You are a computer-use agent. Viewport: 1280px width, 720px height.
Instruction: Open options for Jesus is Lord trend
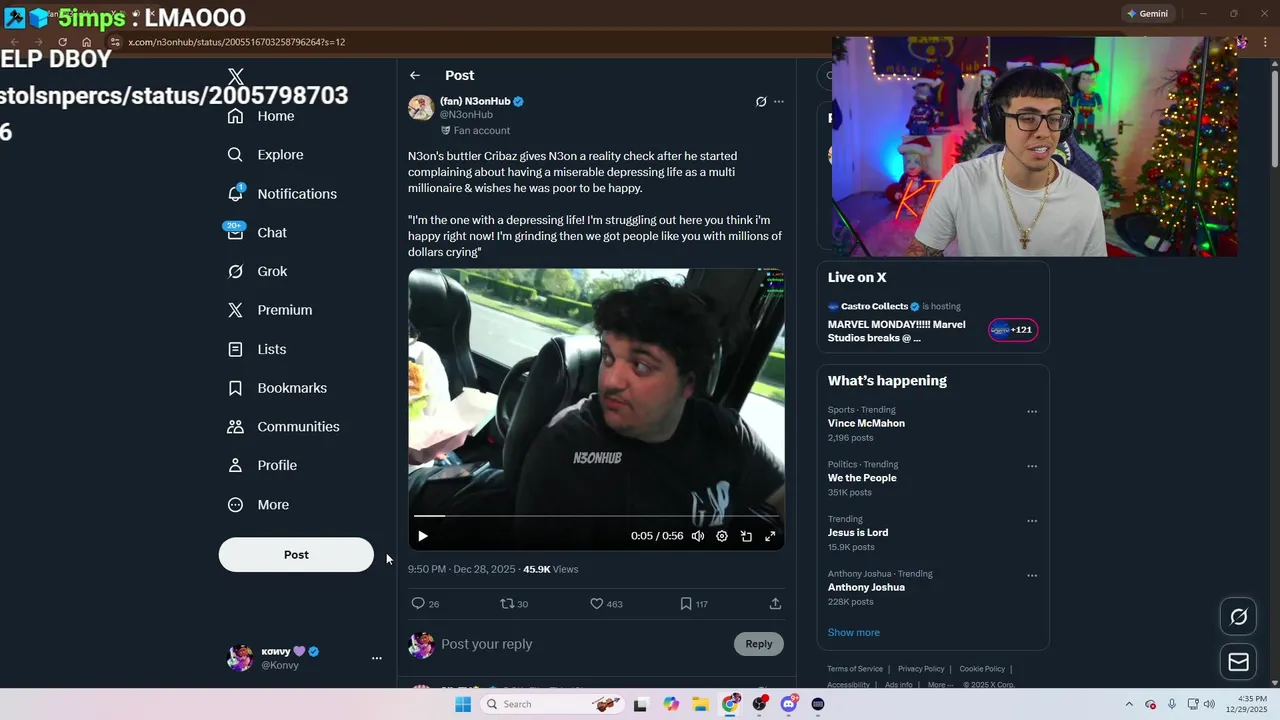point(1032,521)
